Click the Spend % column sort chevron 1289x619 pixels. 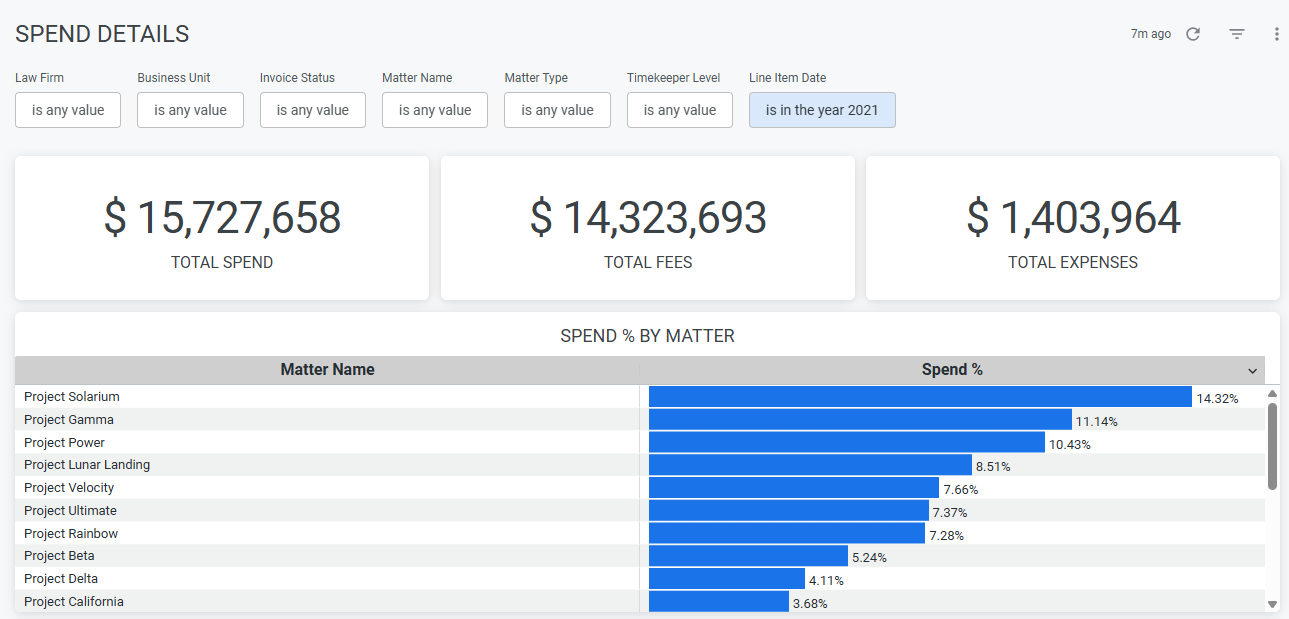point(1253,371)
